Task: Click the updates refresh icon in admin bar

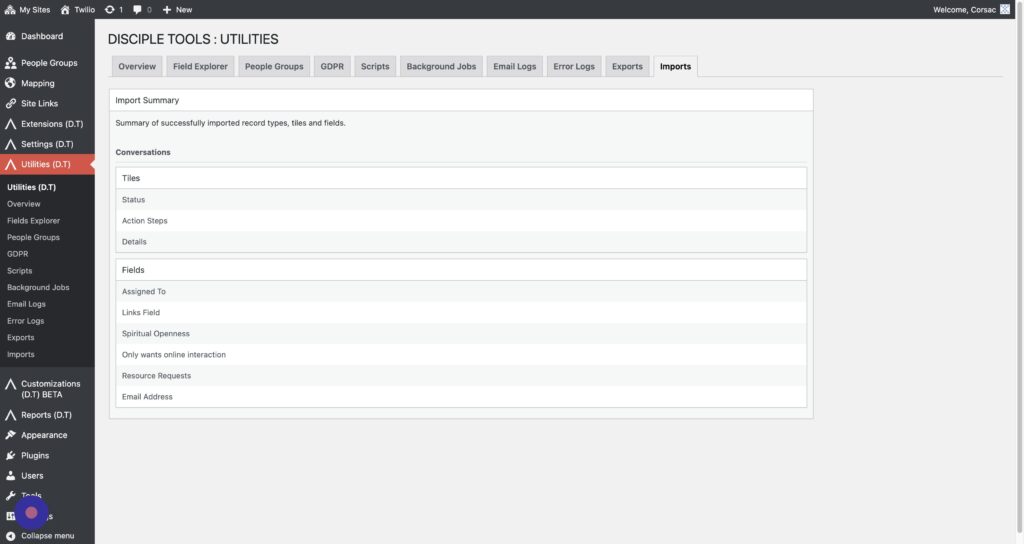Action: coord(110,9)
